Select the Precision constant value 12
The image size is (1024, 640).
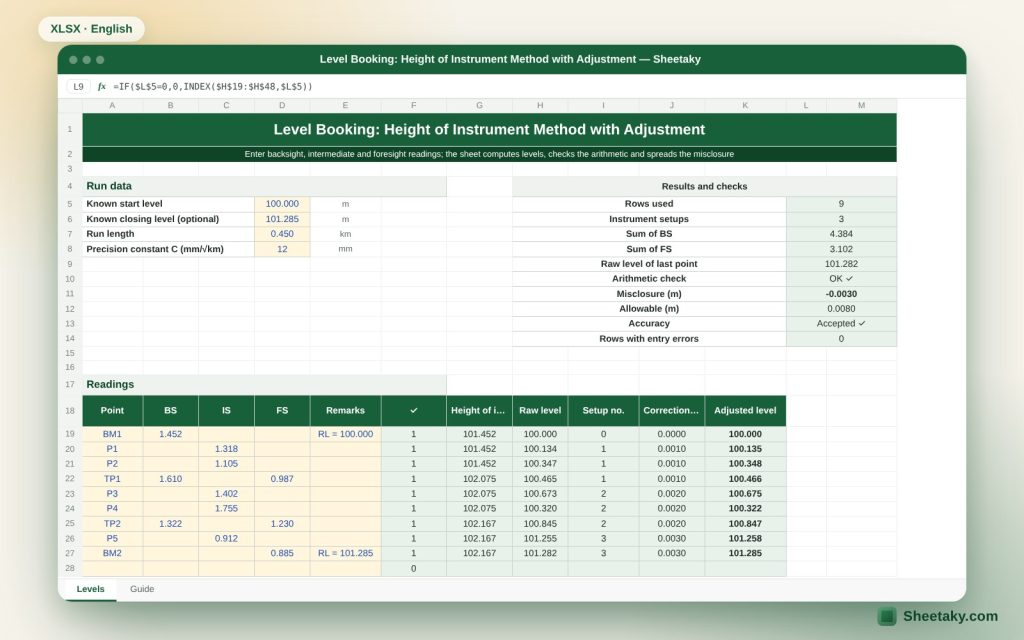282,249
